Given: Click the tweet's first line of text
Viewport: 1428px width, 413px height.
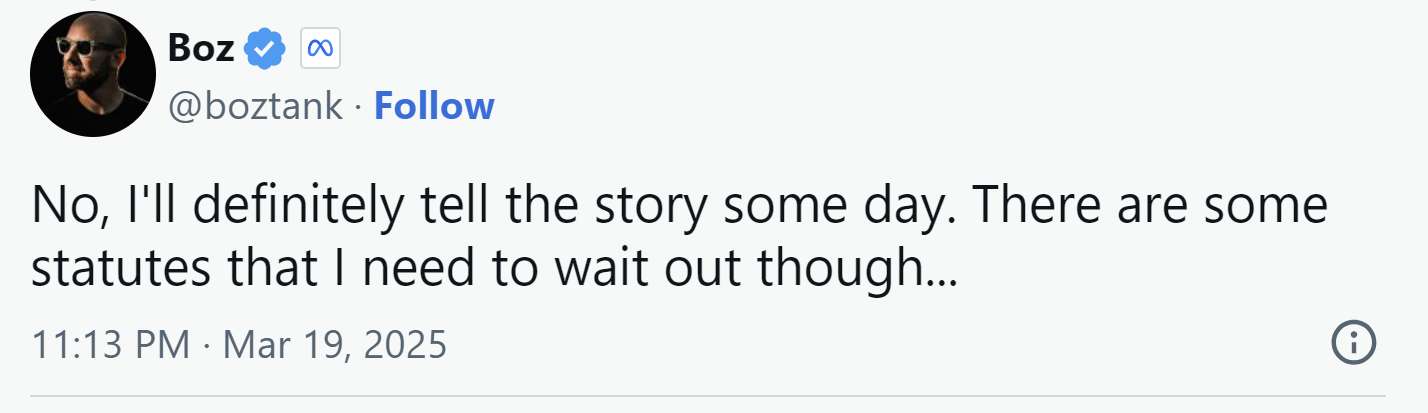Looking at the screenshot, I should [x=680, y=206].
